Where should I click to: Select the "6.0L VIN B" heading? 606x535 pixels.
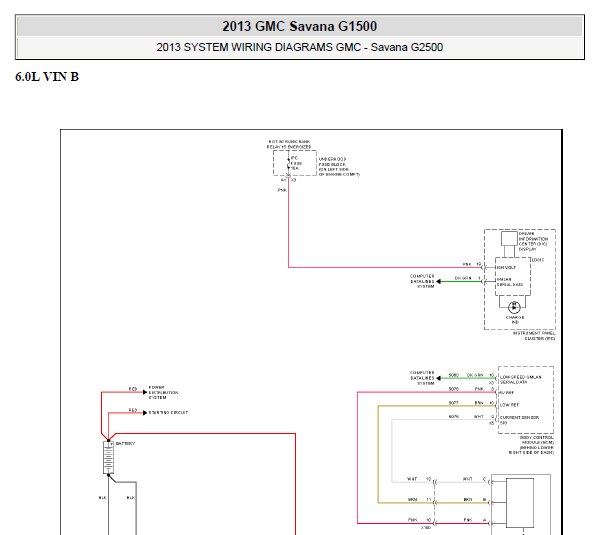click(x=47, y=77)
